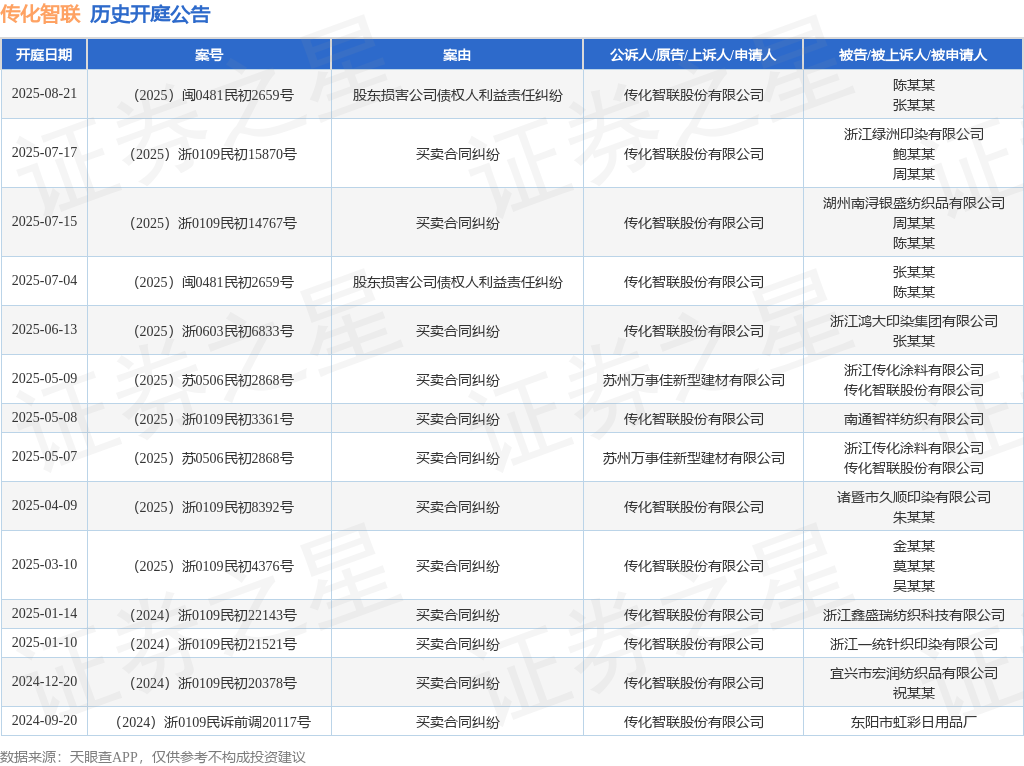Screen dimensions: 1024x766
Task: Select the date cell 2025-05-08
Action: coord(44,417)
